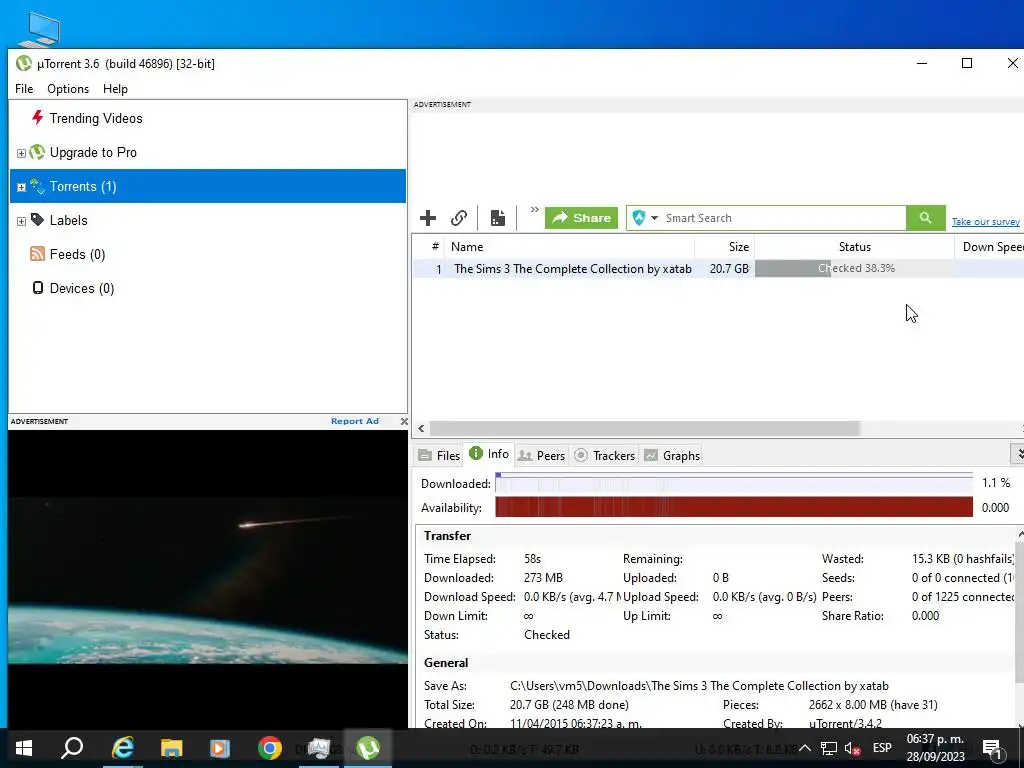Click the green search magnifier button
Image resolution: width=1024 pixels, height=768 pixels.
[925, 218]
